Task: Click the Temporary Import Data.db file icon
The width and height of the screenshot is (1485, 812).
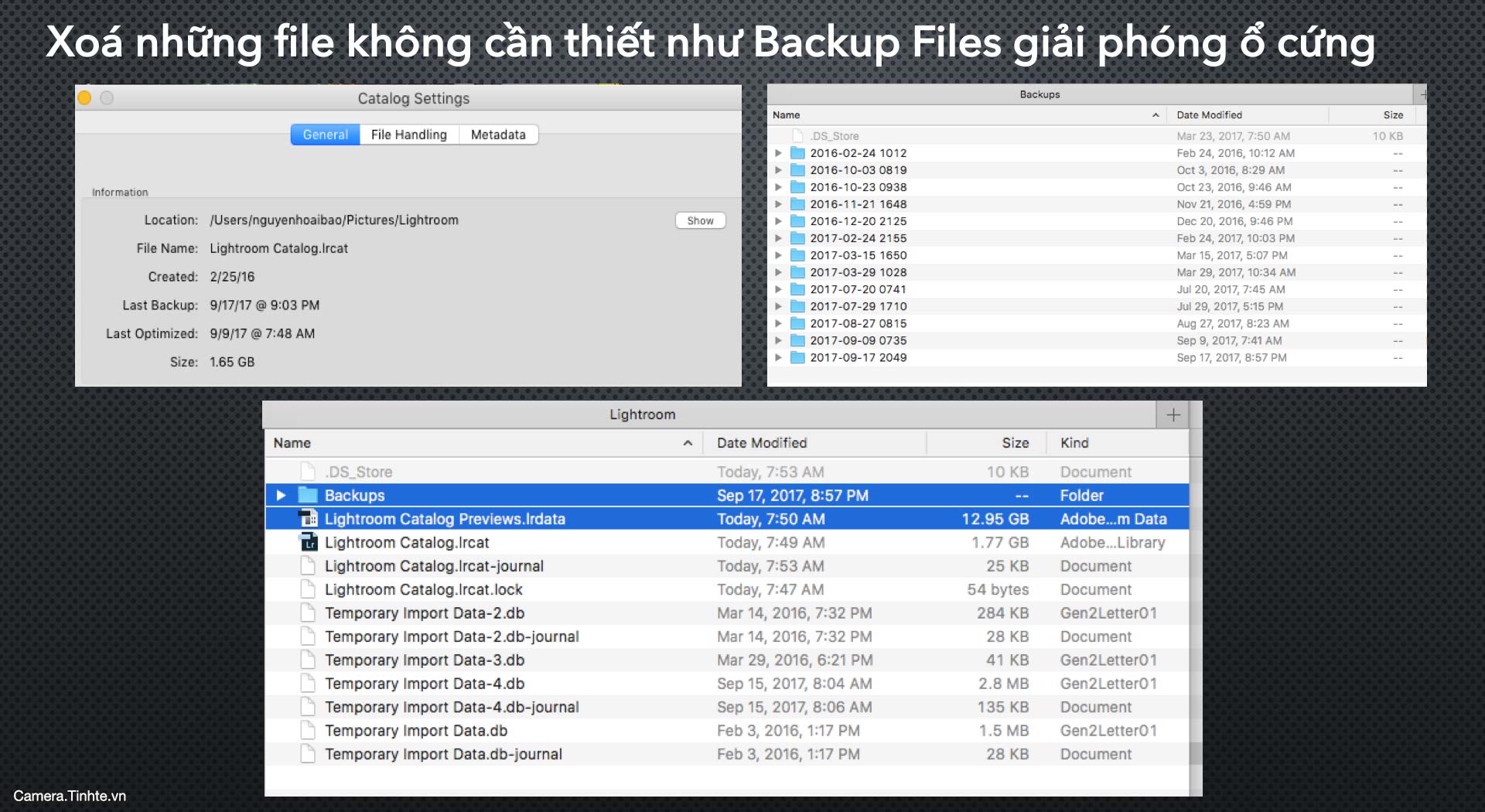Action: click(308, 731)
